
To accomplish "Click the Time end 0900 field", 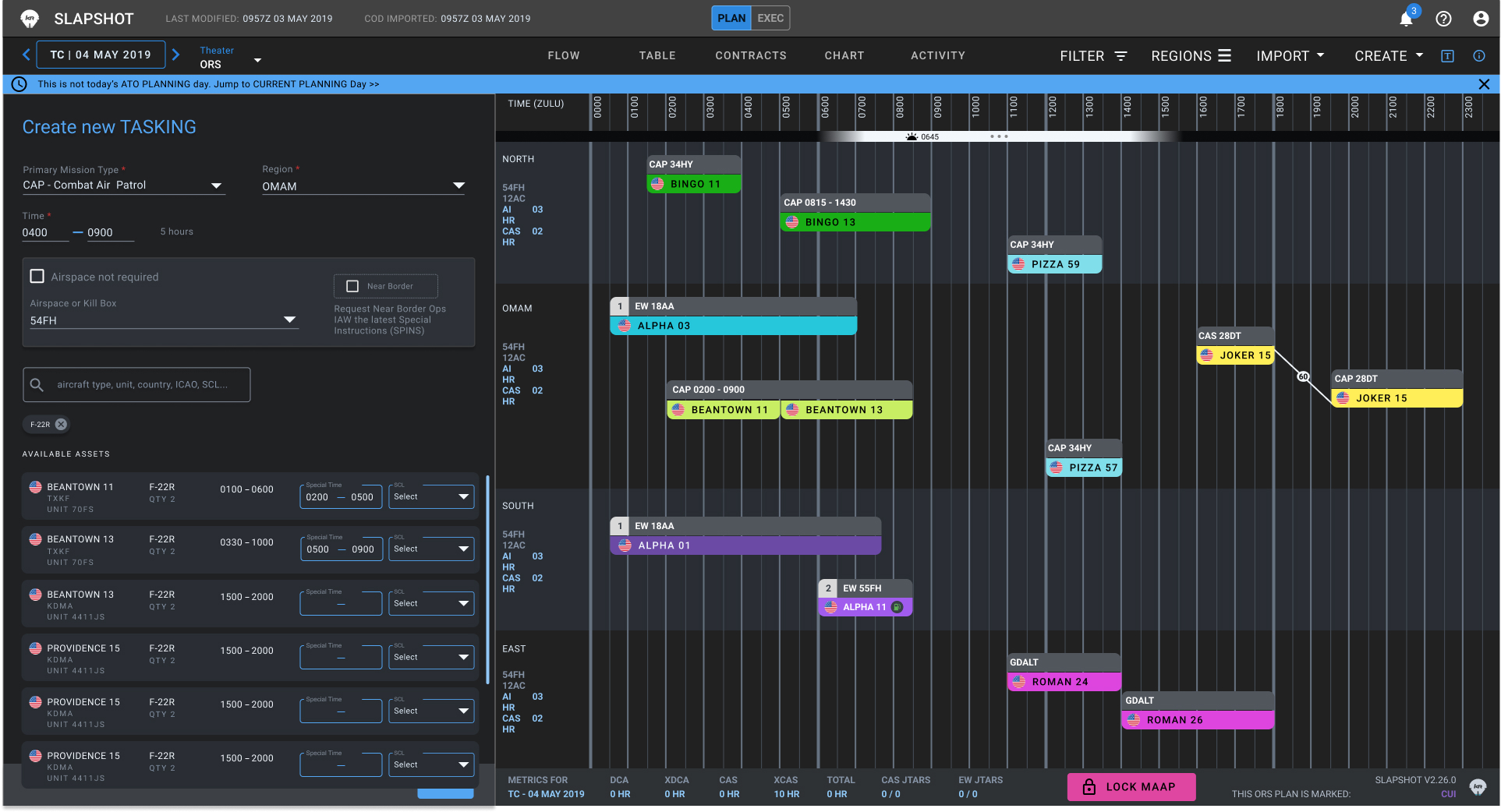I will click(x=111, y=232).
